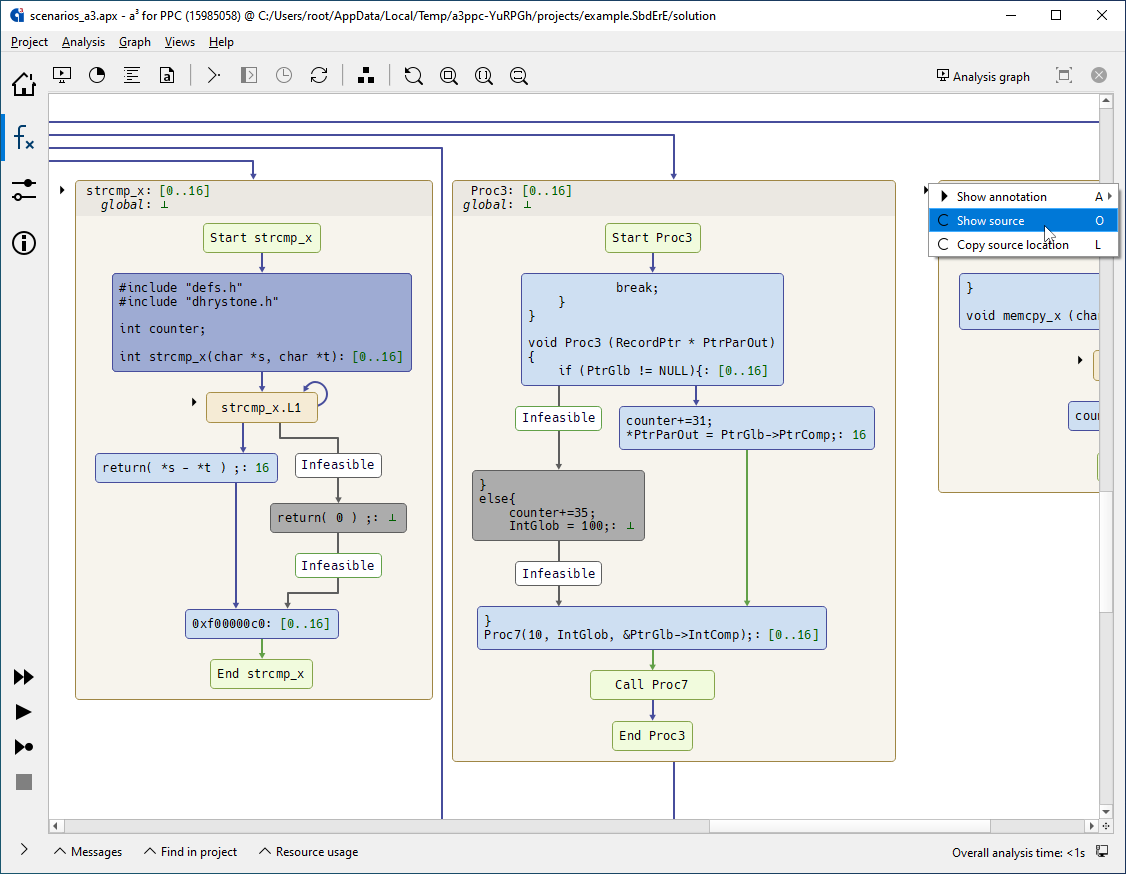The width and height of the screenshot is (1126, 874).
Task: Click the Proc7(10, IntGlob...) block
Action: [652, 628]
